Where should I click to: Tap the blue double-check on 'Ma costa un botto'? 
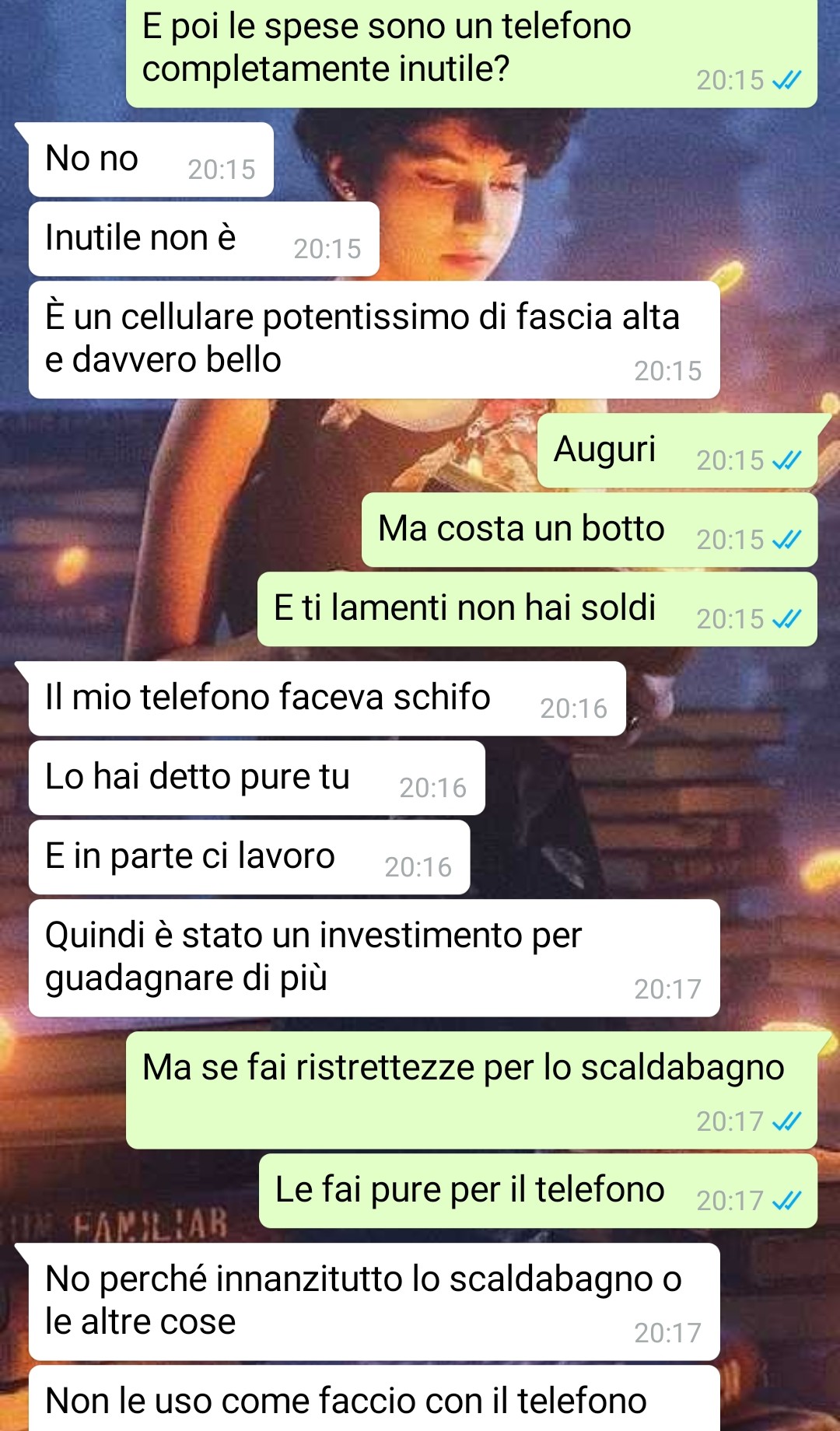tap(786, 540)
